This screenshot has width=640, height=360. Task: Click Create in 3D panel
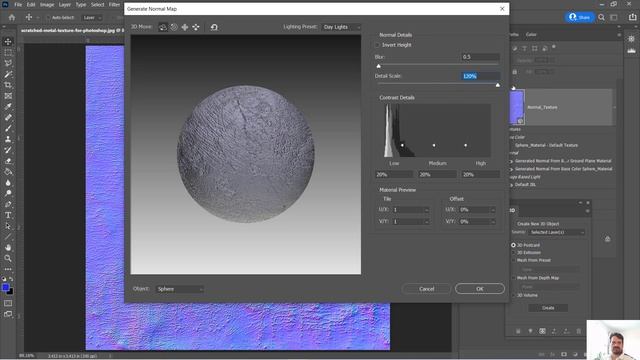pyautogui.click(x=548, y=308)
